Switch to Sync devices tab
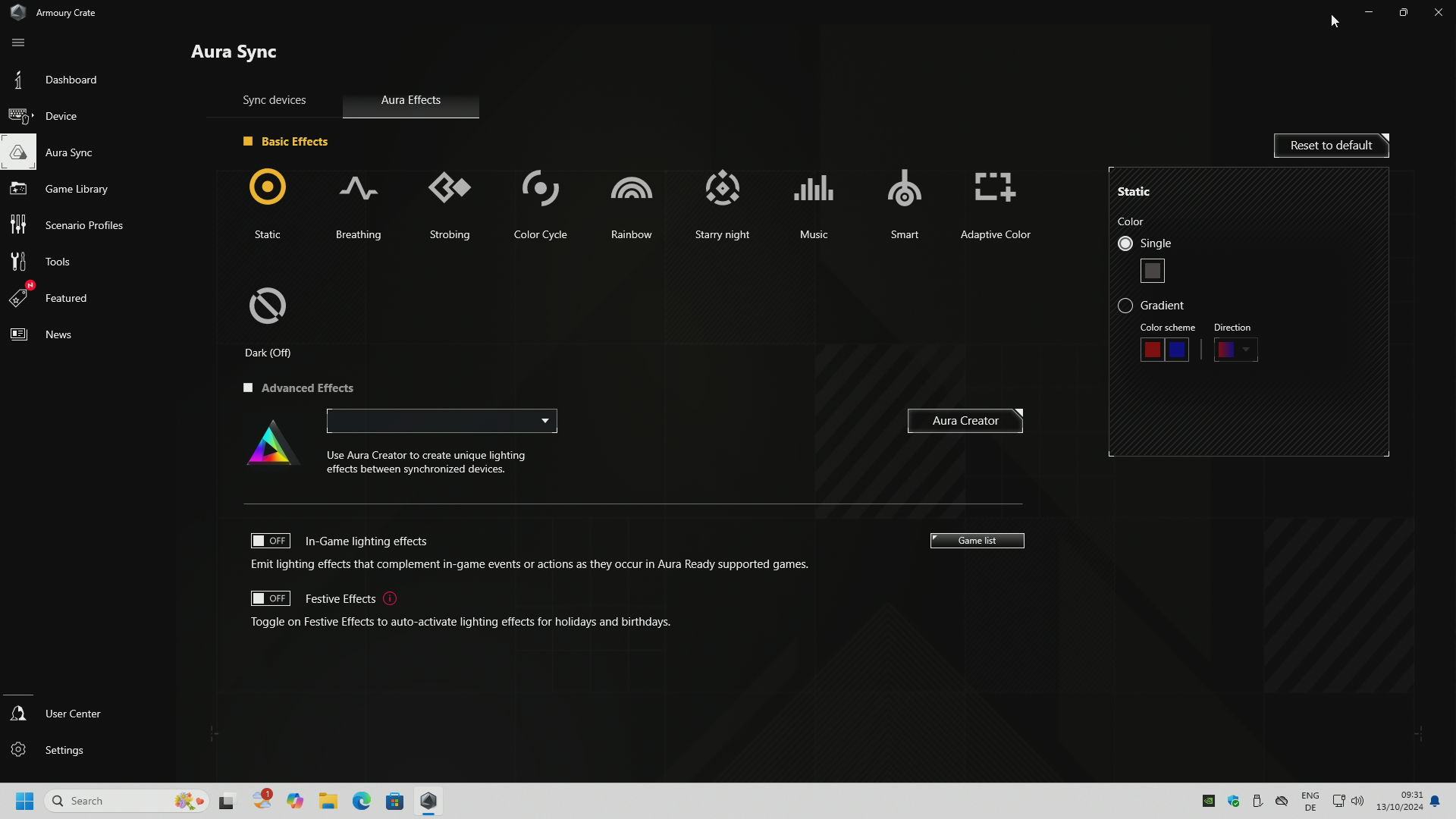The image size is (1456, 819). click(x=274, y=100)
